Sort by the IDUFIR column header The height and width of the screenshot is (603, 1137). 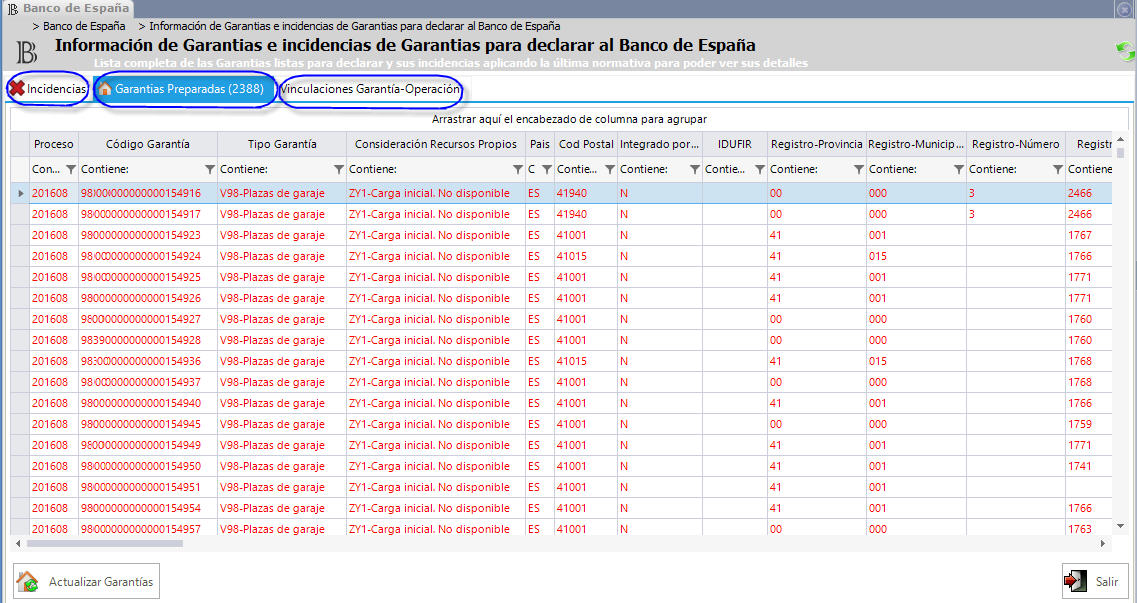[735, 144]
